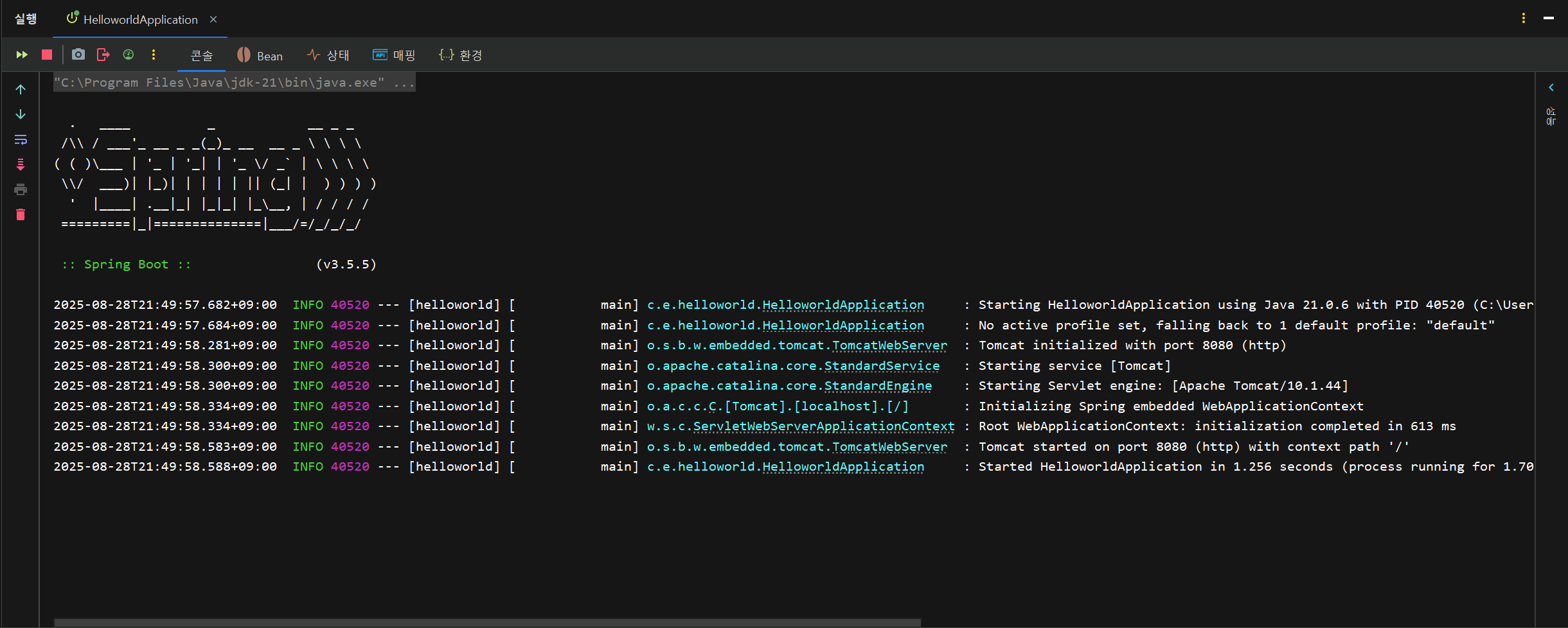
Task: Toggle scroll to end of console output
Action: (21, 164)
